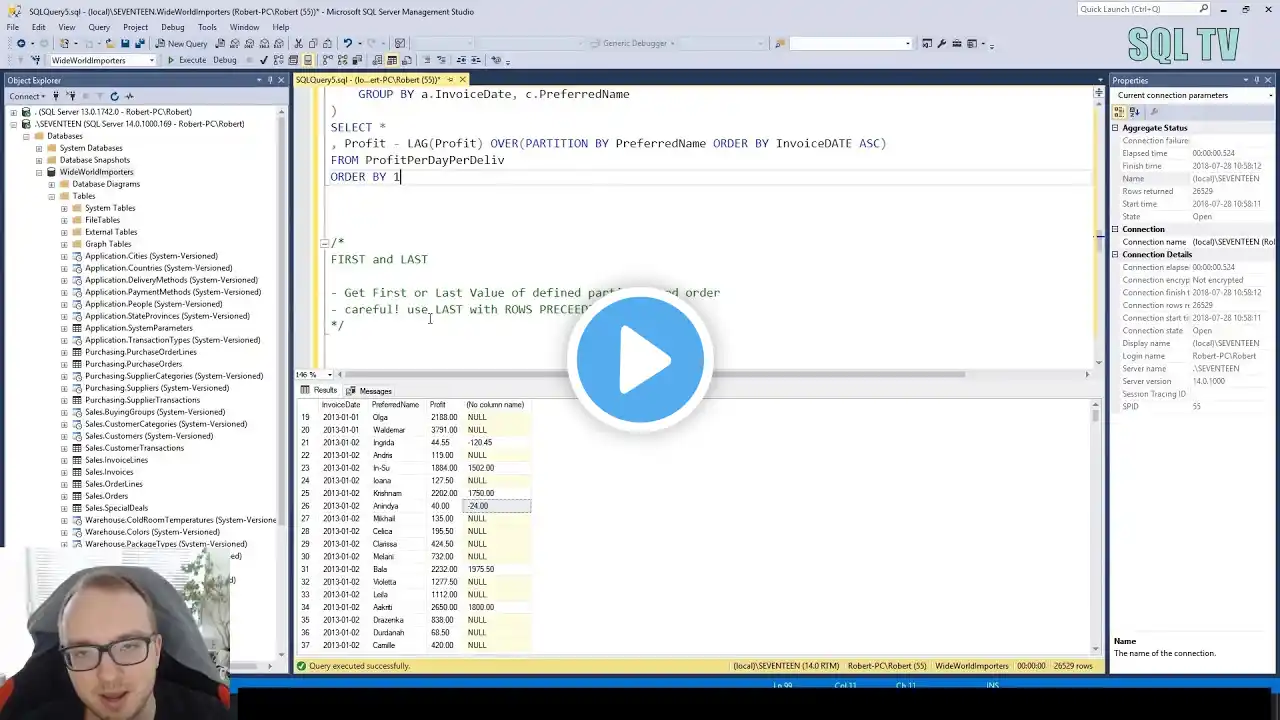Collapse the Connection Details property section
The width and height of the screenshot is (1280, 720).
(x=1116, y=255)
